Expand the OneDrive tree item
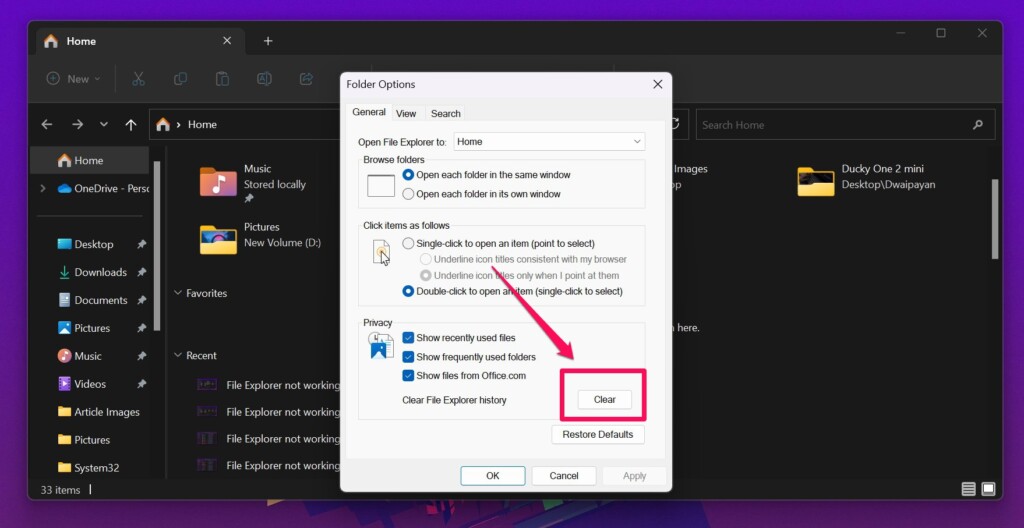 (x=42, y=188)
